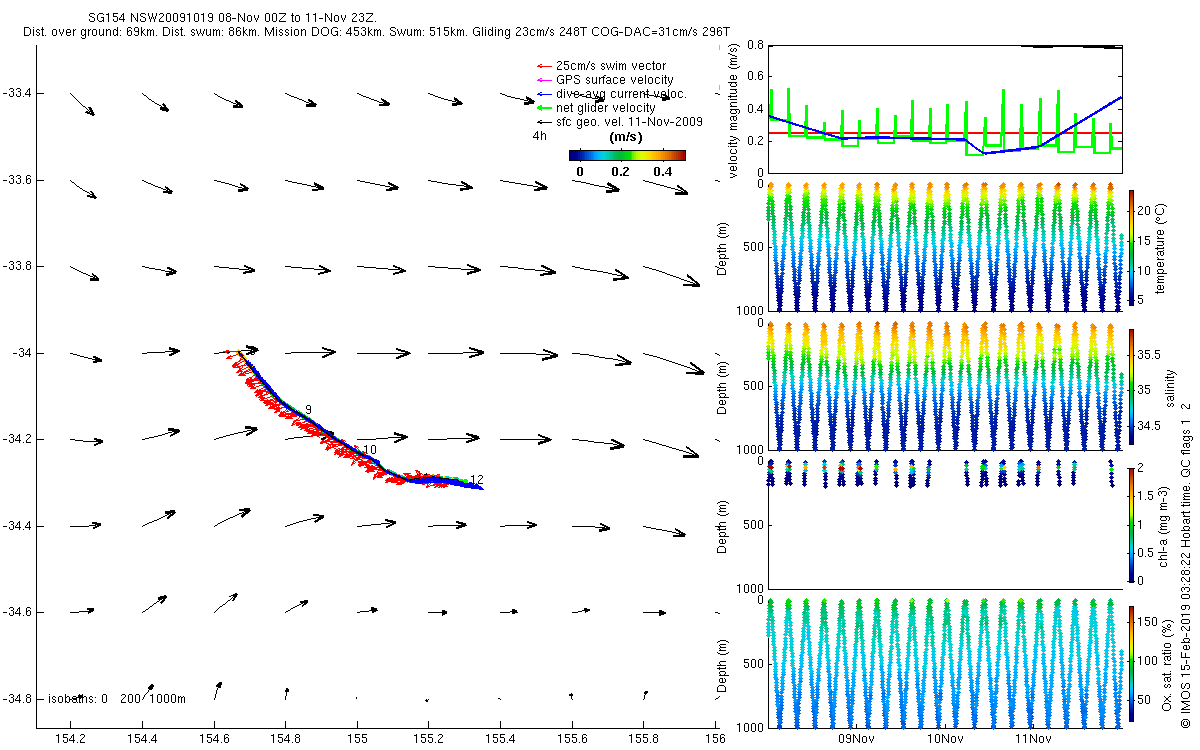Click the 'Dist. over ground: 69km' subtitle line
Screen dimensions: 1200x750
(376, 33)
